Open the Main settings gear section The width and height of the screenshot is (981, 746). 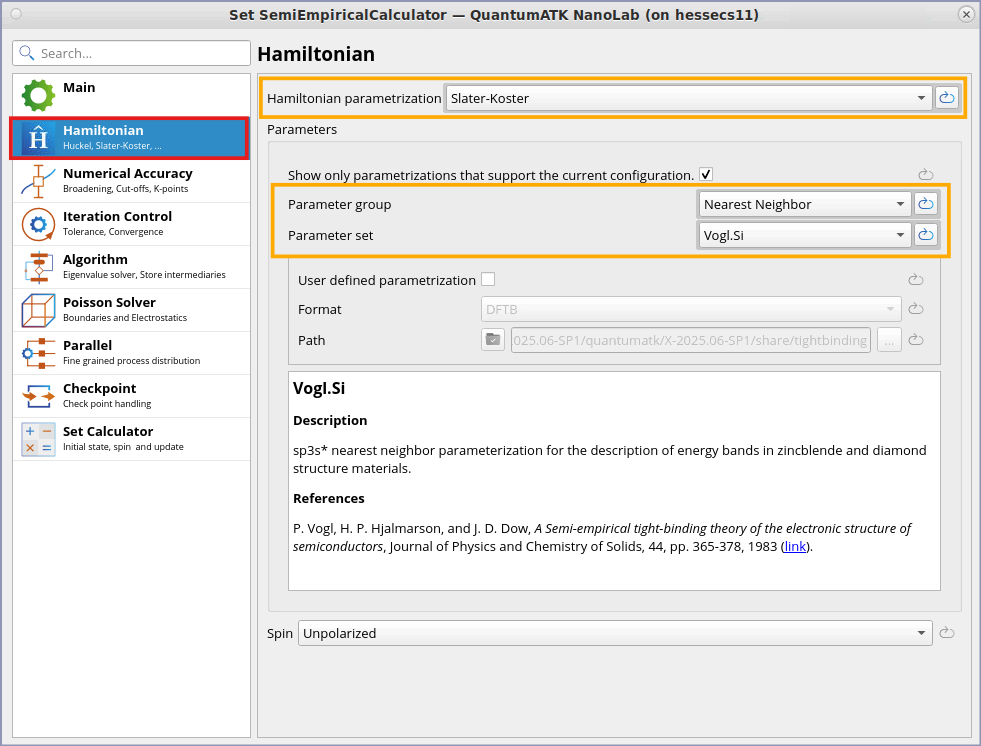click(x=130, y=95)
